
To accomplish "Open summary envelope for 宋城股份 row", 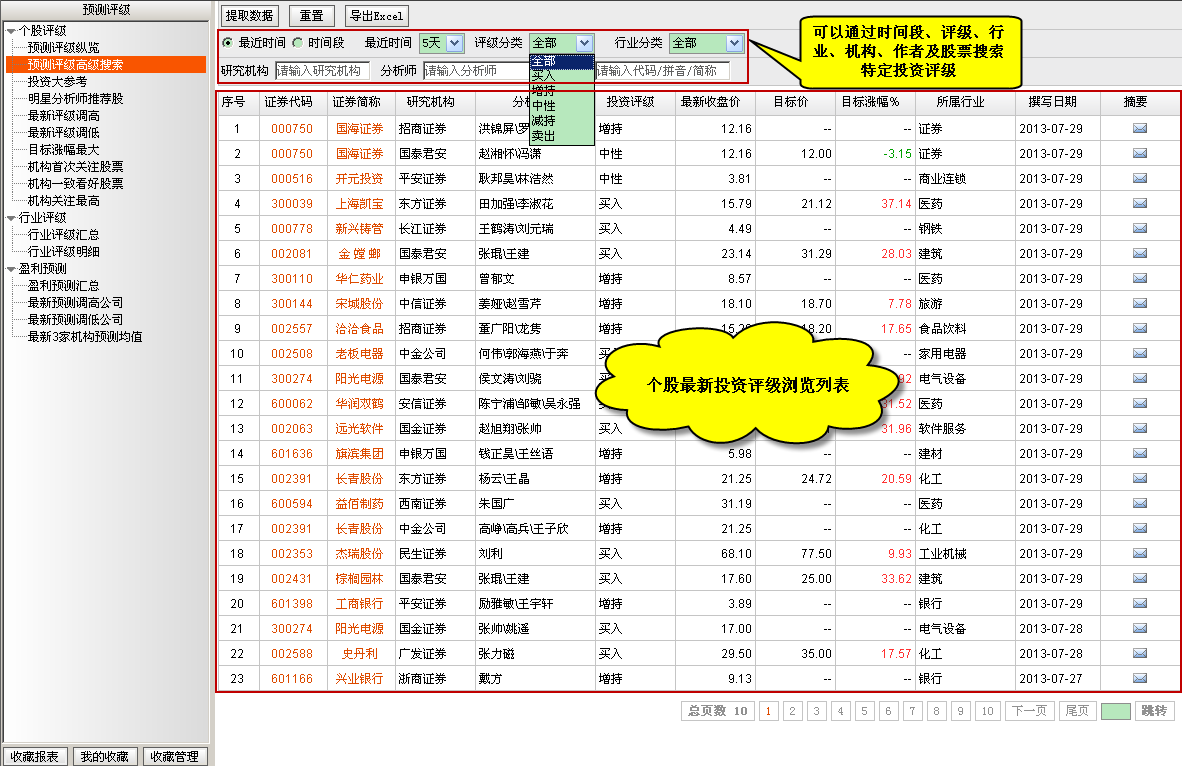I will coord(1140,303).
